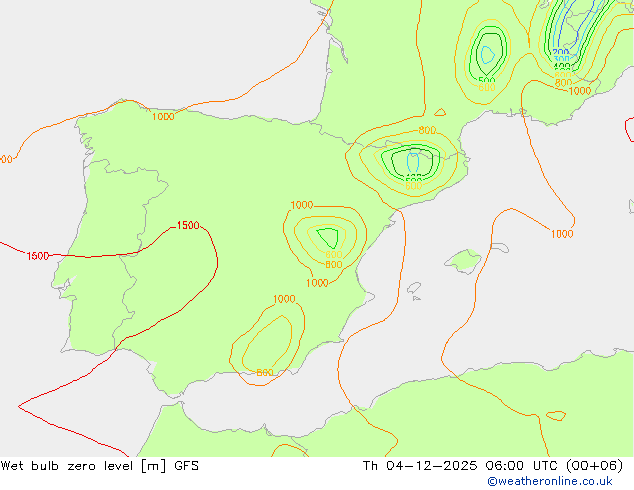The height and width of the screenshot is (490, 634).
Task: Click the 1000 label on Spain's northern coast
Action: click(x=163, y=116)
